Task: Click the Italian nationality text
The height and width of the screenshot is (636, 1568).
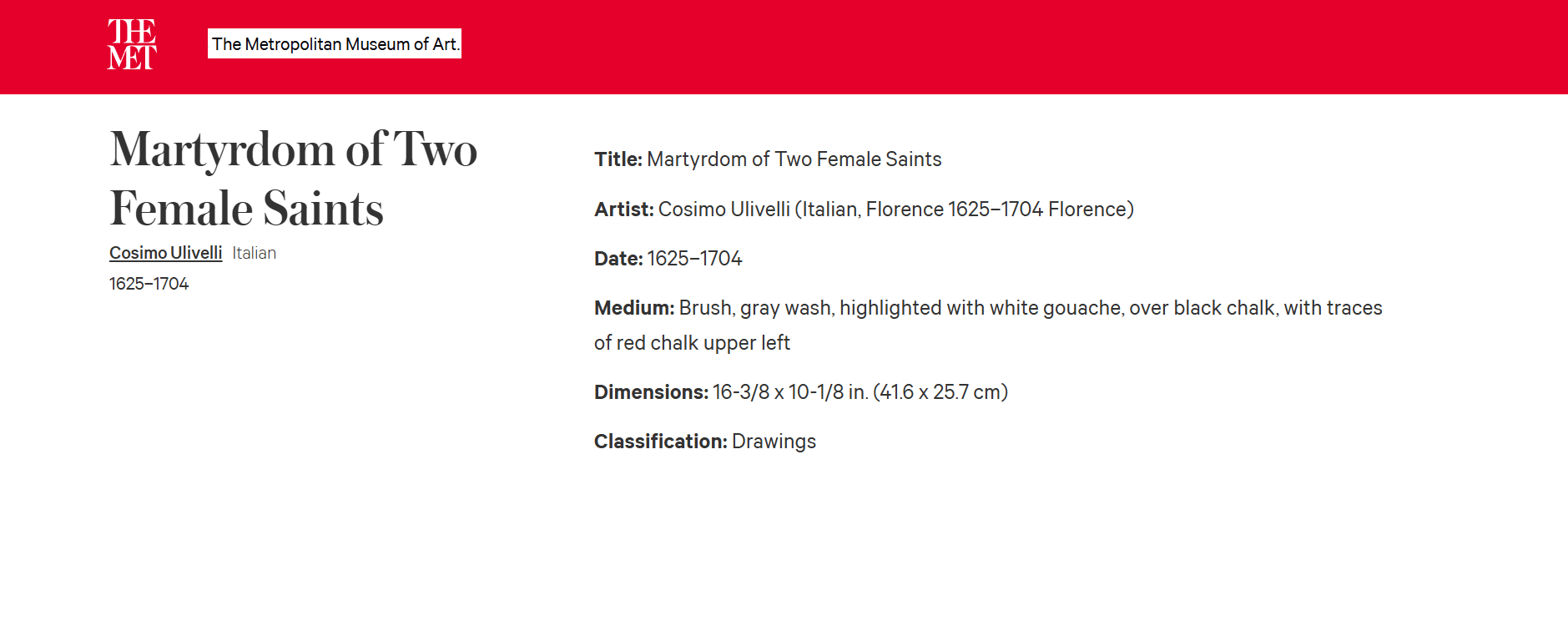Action: pyautogui.click(x=254, y=253)
